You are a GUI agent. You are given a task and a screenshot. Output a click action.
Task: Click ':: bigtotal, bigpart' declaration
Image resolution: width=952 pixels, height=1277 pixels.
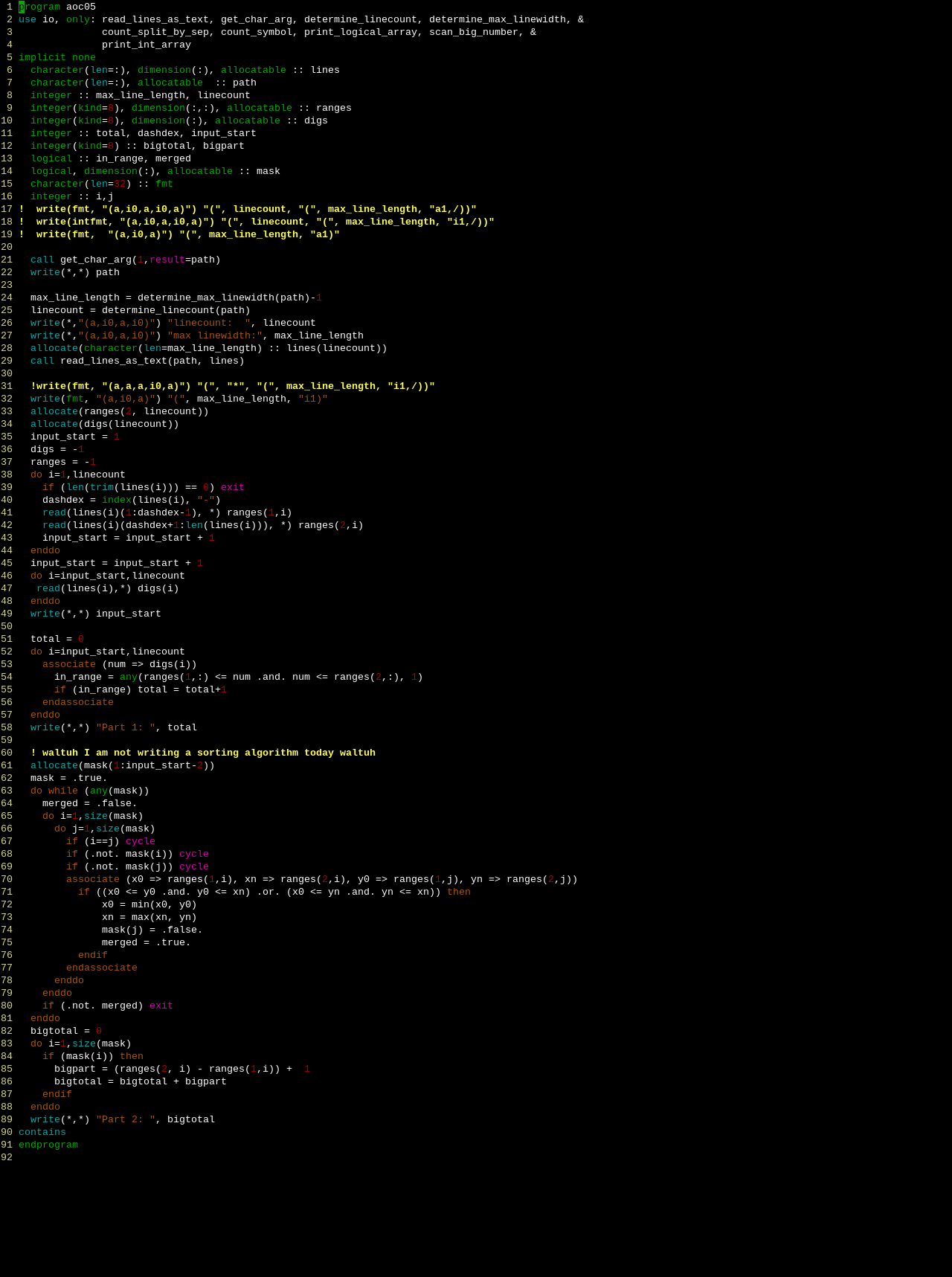coord(185,146)
